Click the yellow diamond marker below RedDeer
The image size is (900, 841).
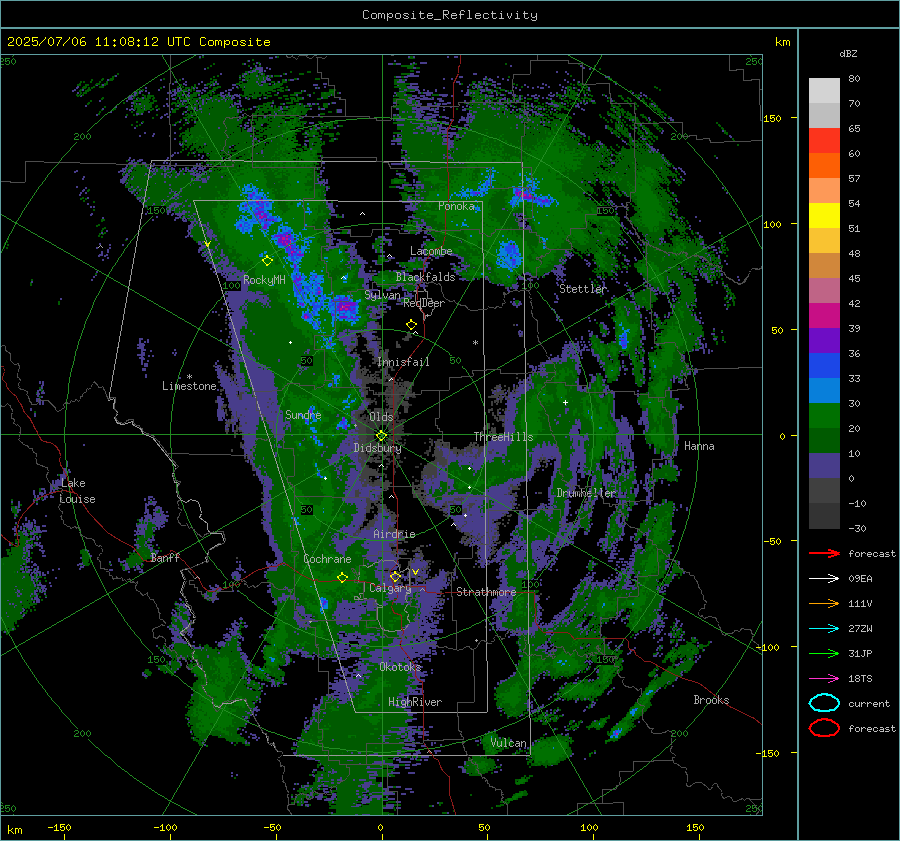pyautogui.click(x=411, y=324)
